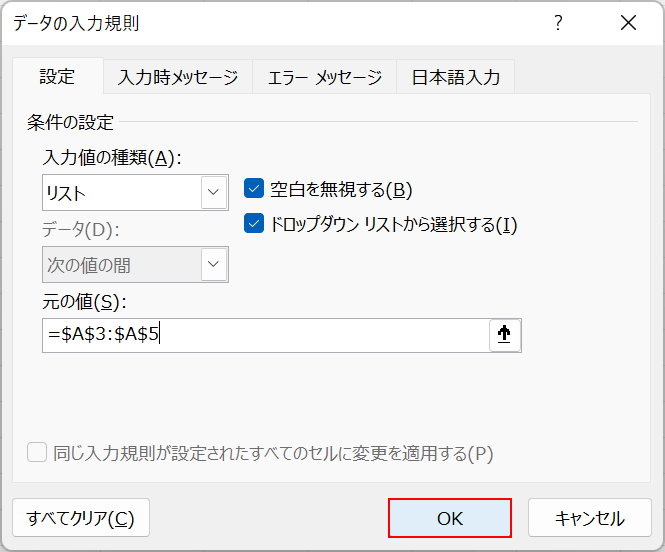Expand the データ dropdown arrow
This screenshot has width=665, height=552.
point(213,265)
